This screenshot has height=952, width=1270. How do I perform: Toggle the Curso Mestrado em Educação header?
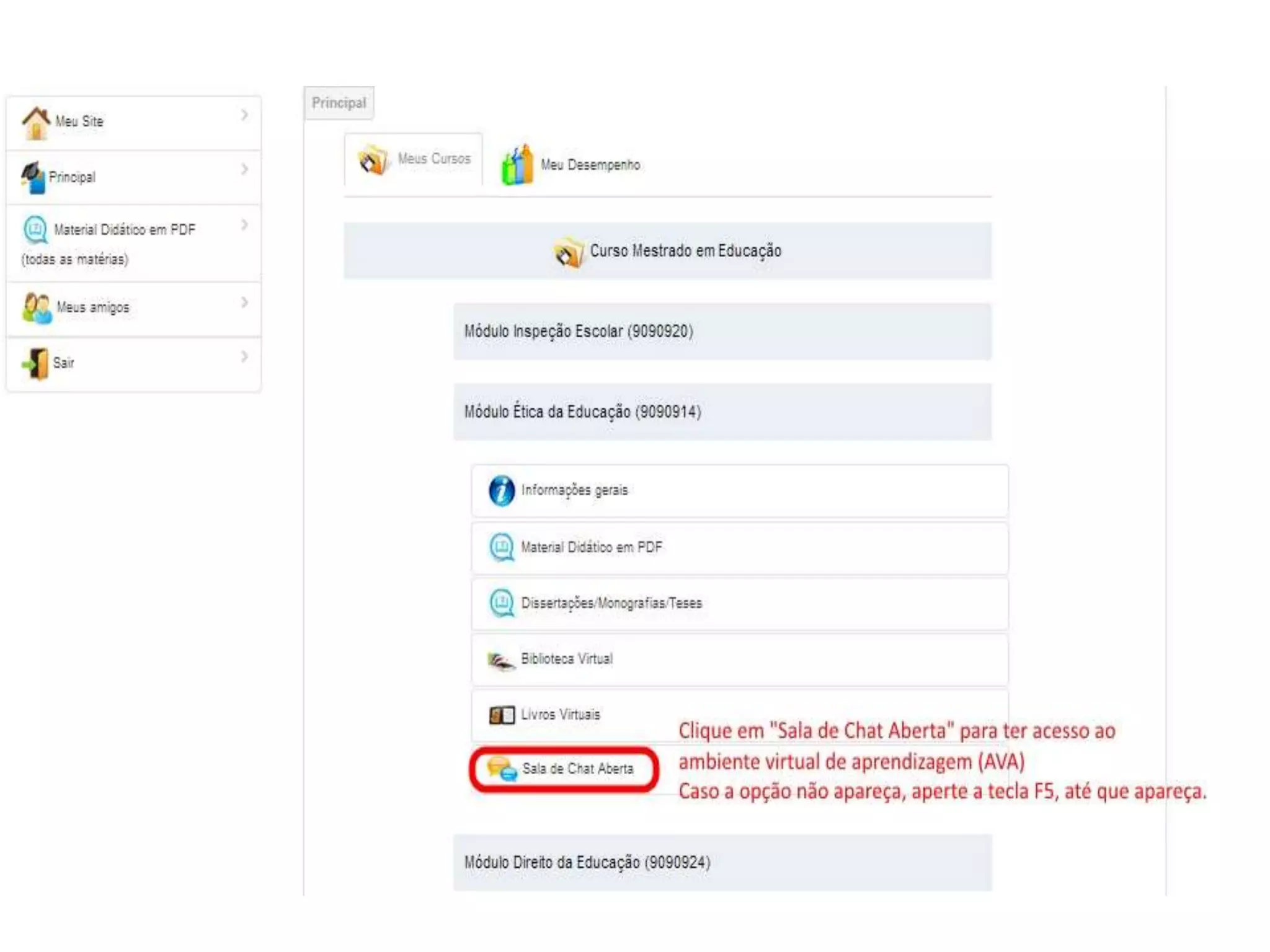tap(668, 251)
